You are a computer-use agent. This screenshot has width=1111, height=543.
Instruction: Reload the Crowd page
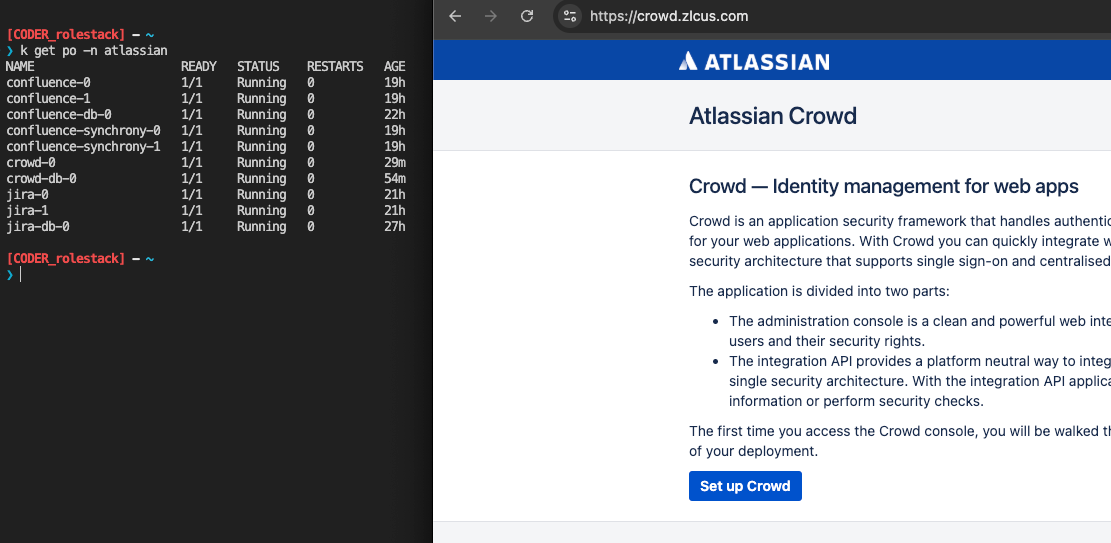[x=526, y=16]
